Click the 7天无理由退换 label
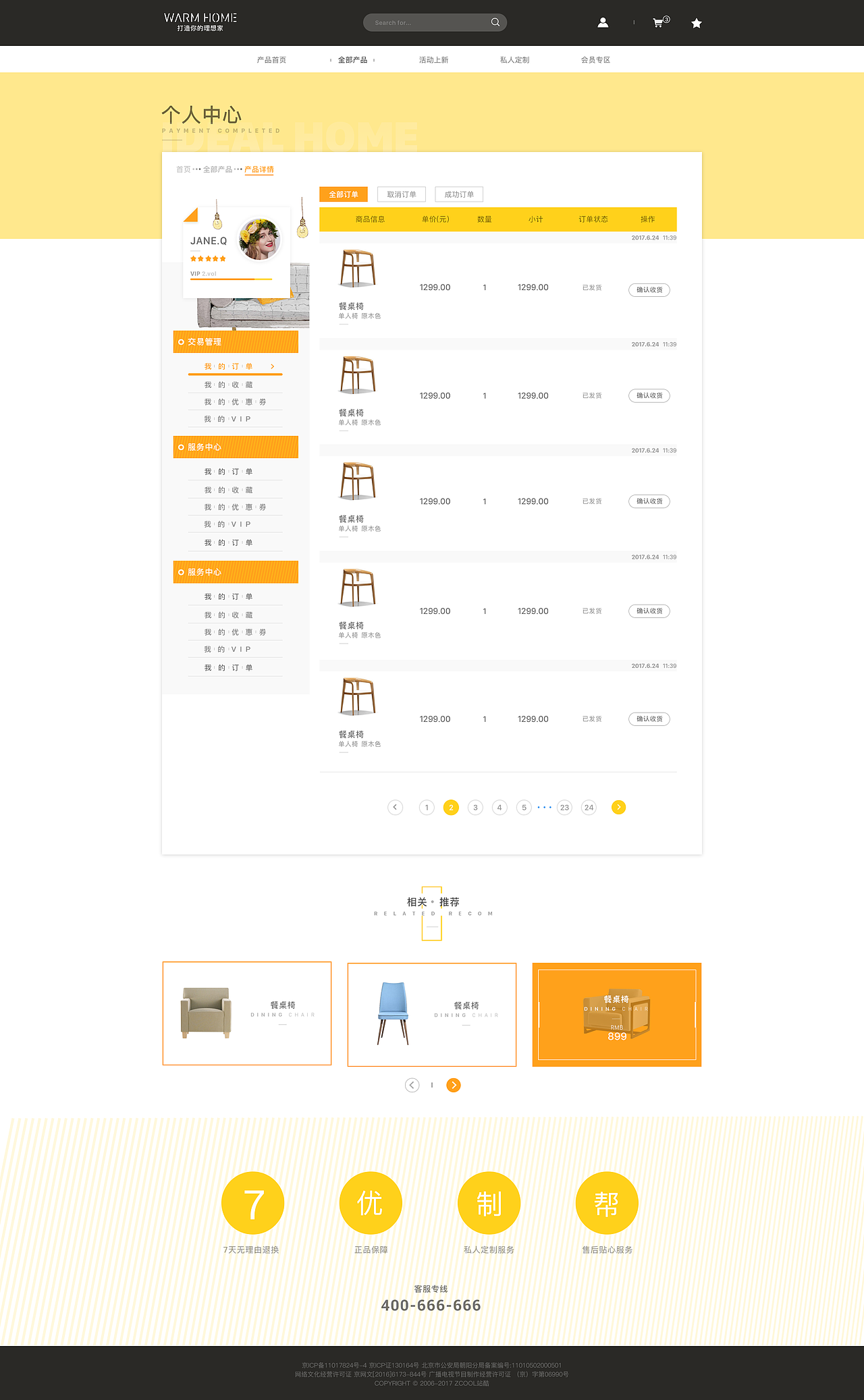Viewport: 864px width, 1400px height. point(251,1250)
